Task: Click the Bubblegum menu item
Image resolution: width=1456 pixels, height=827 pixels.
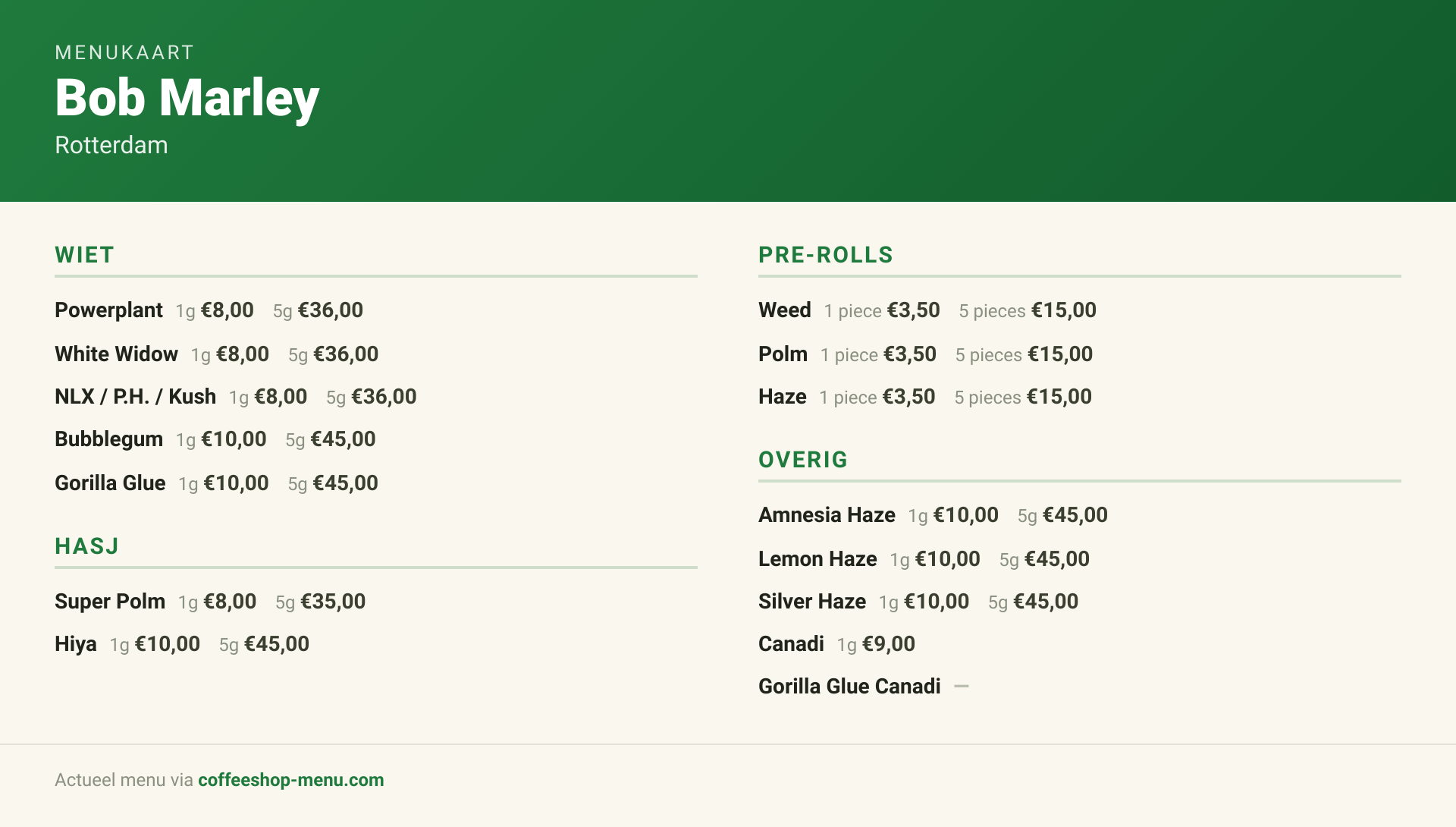Action: (x=108, y=439)
